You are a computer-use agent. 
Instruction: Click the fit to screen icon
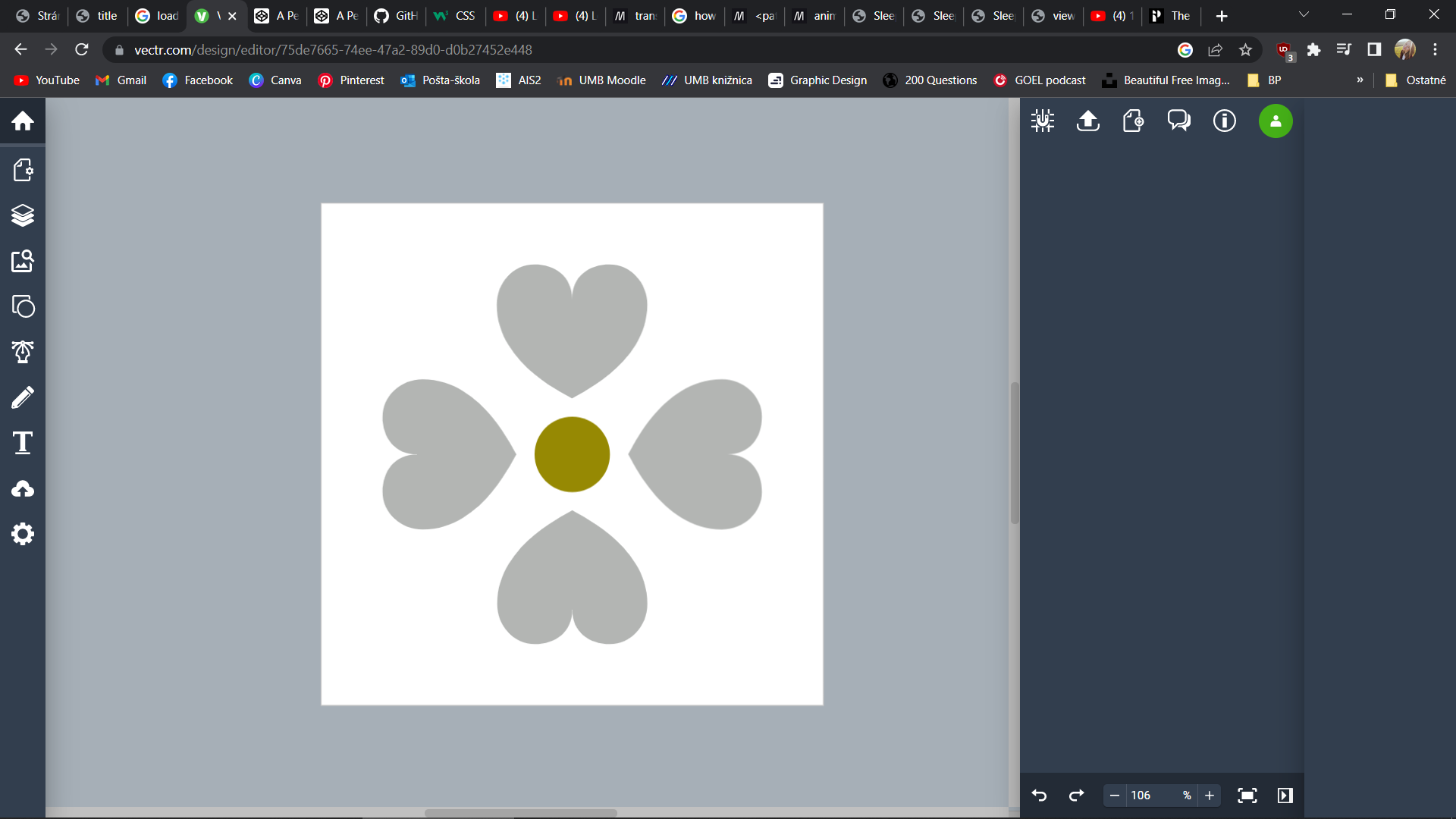pyautogui.click(x=1247, y=795)
